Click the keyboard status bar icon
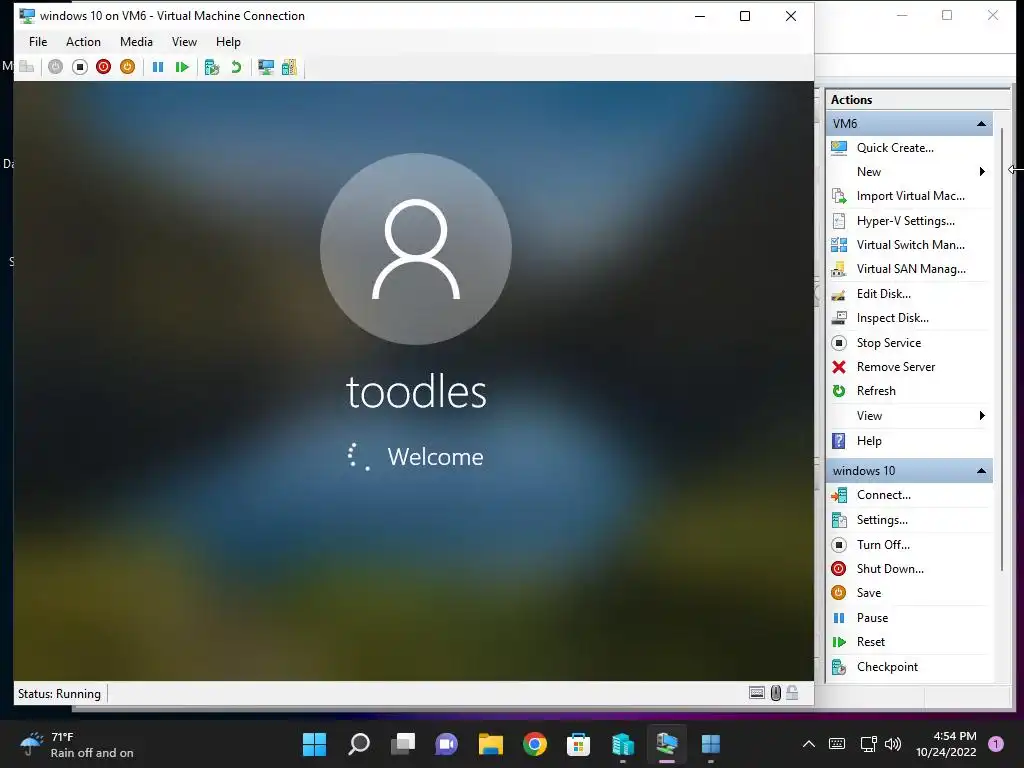Image resolution: width=1024 pixels, height=768 pixels. click(756, 693)
